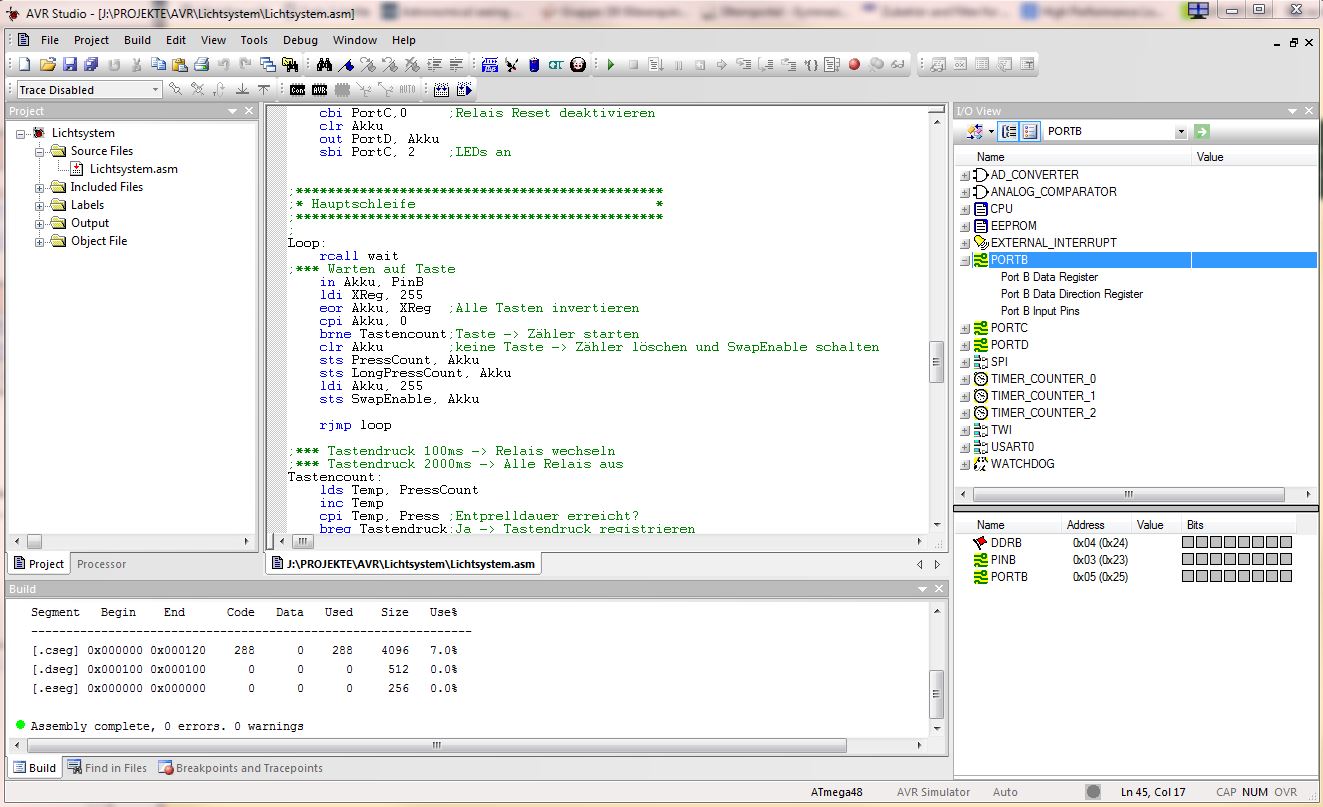Click the Print icon
This screenshot has width=1323, height=807.
coord(201,64)
